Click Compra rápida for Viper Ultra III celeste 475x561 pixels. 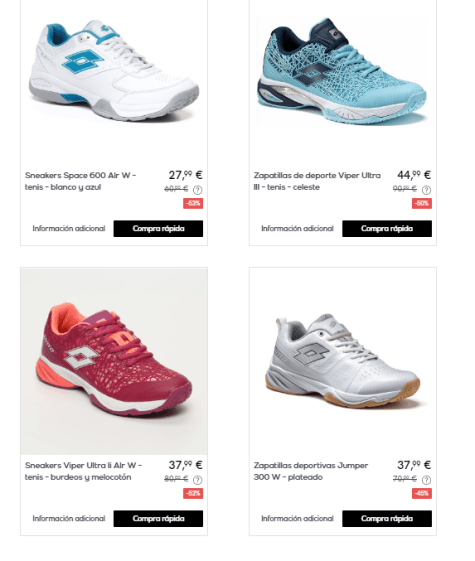coord(387,229)
